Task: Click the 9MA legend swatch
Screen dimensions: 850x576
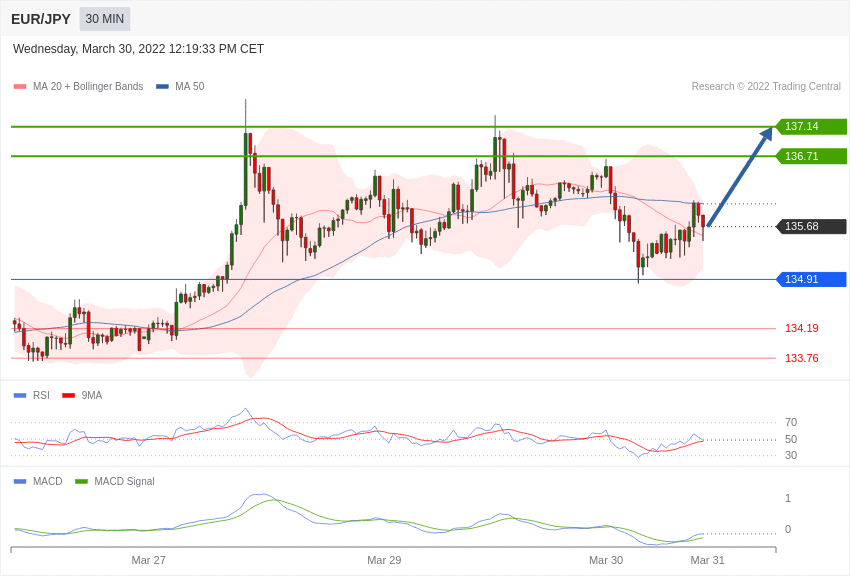Action: point(69,396)
